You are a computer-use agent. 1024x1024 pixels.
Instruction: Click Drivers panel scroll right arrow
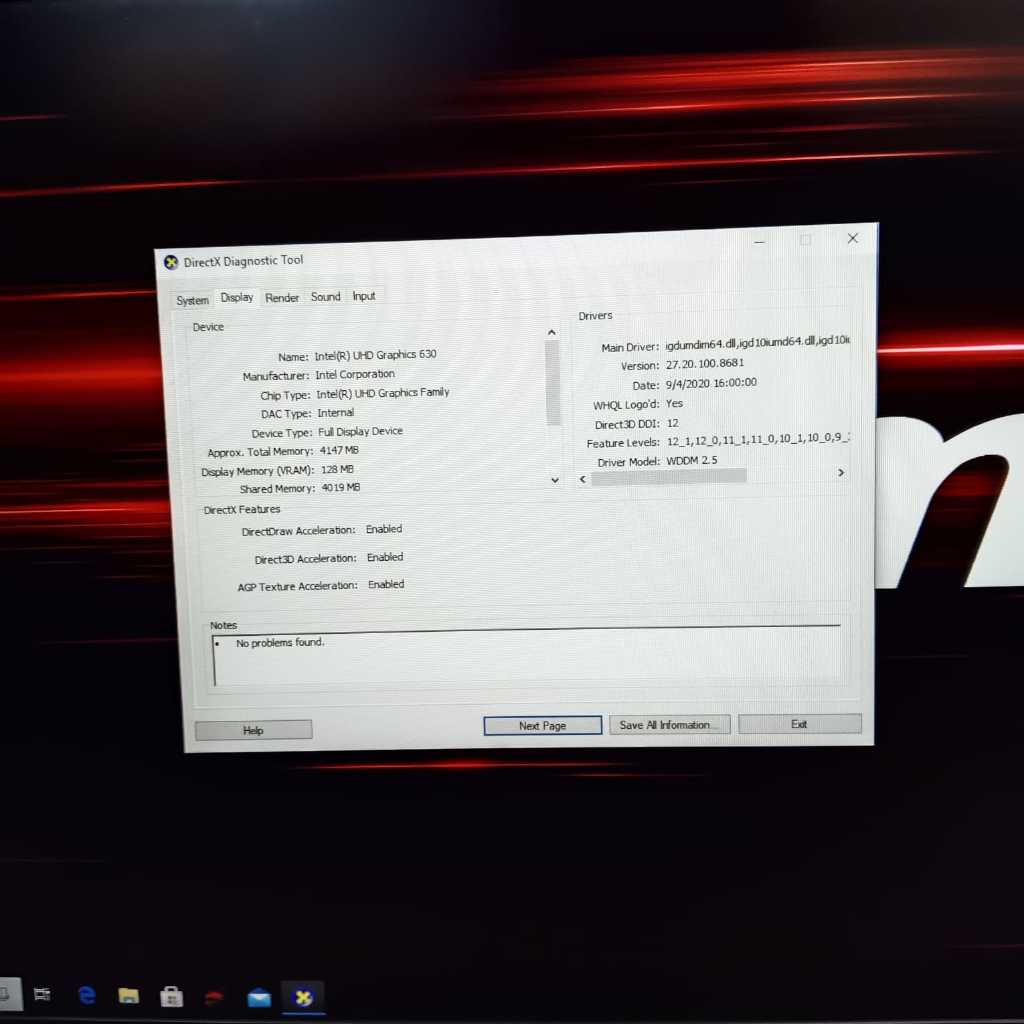click(x=841, y=472)
